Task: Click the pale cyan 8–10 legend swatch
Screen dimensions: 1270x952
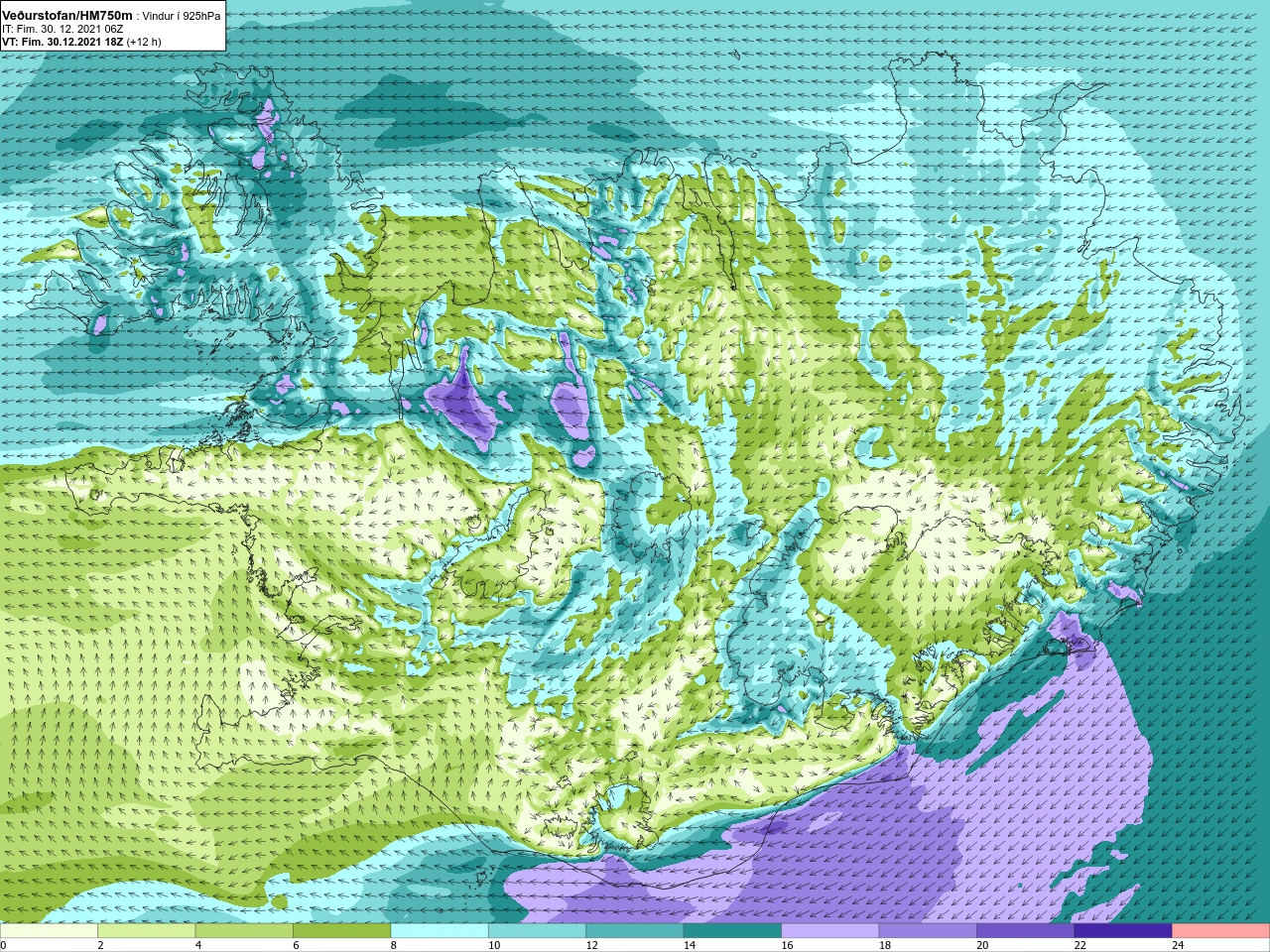Action: click(x=440, y=931)
